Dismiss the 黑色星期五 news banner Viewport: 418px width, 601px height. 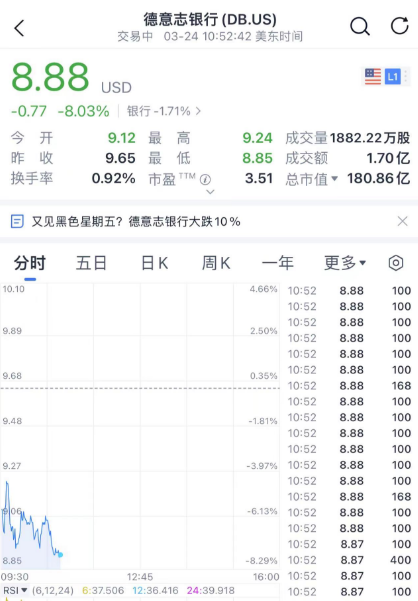(x=402, y=221)
